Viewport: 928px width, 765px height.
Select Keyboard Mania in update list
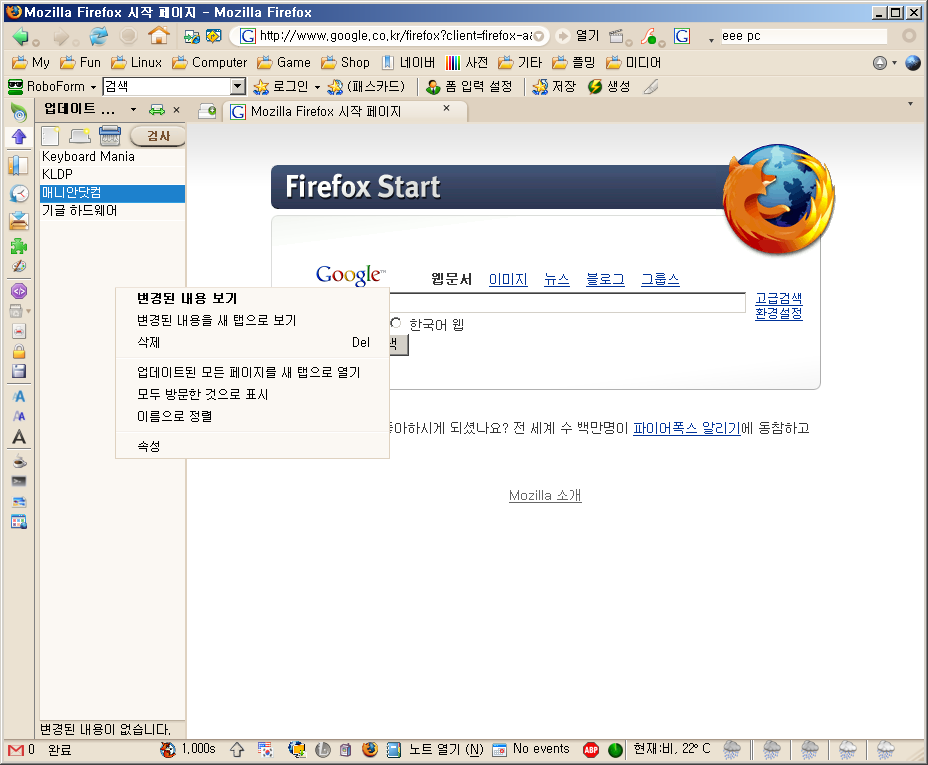click(112, 156)
